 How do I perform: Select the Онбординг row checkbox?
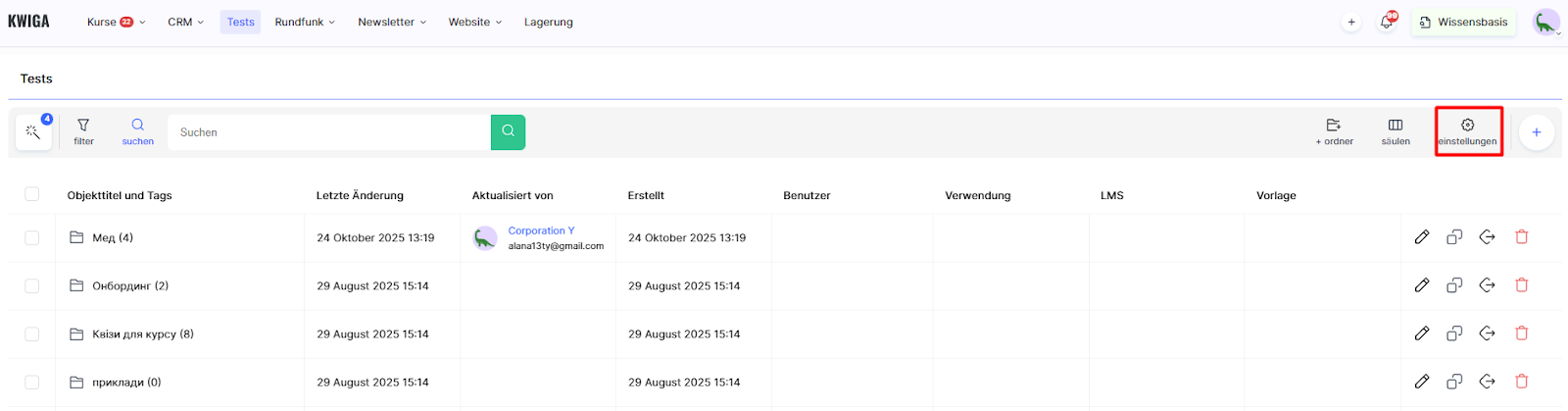click(32, 285)
